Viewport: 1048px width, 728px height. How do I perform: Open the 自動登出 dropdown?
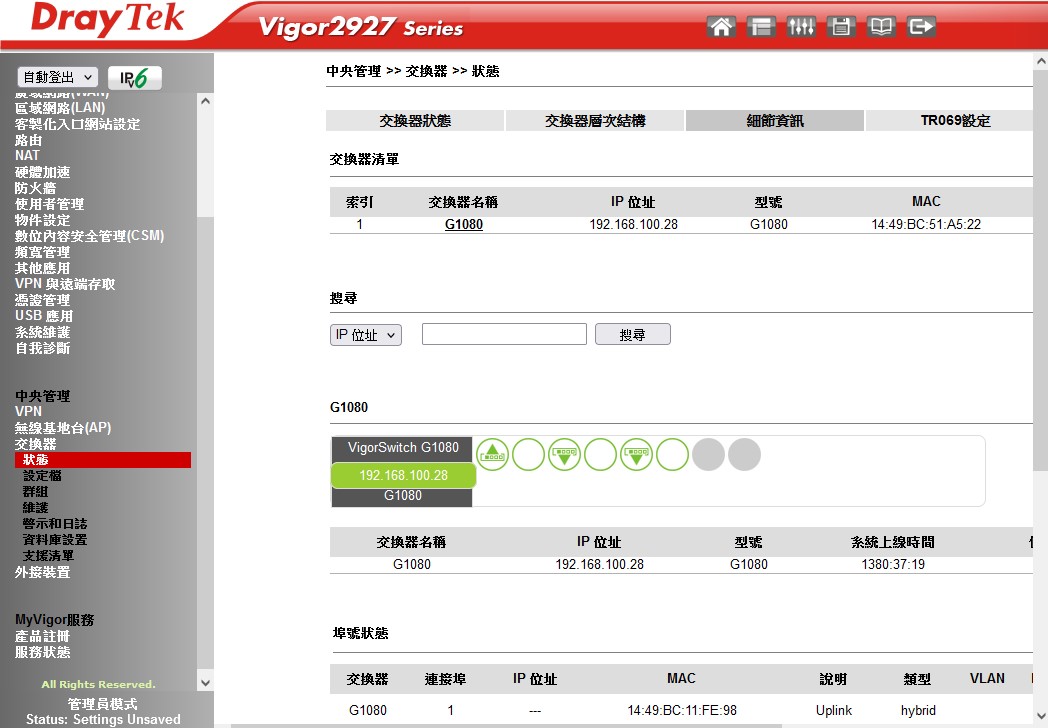click(x=58, y=78)
